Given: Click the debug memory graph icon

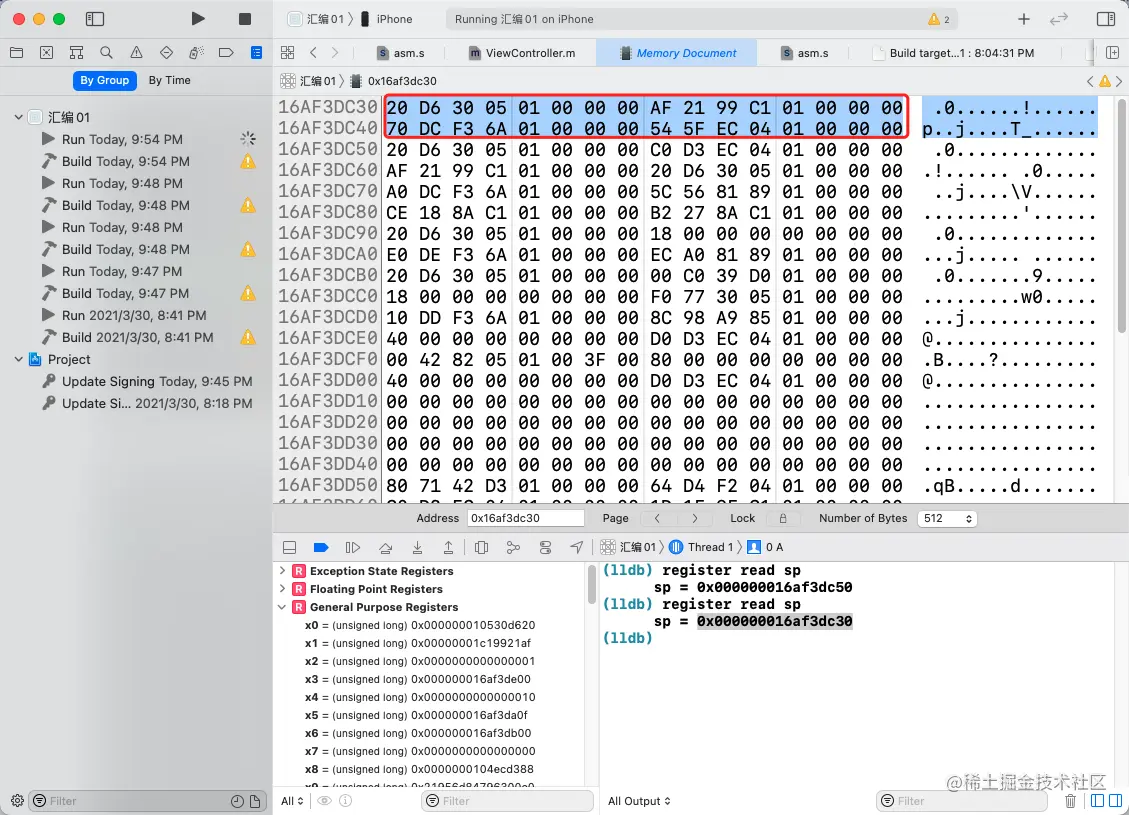Looking at the screenshot, I should click(513, 547).
